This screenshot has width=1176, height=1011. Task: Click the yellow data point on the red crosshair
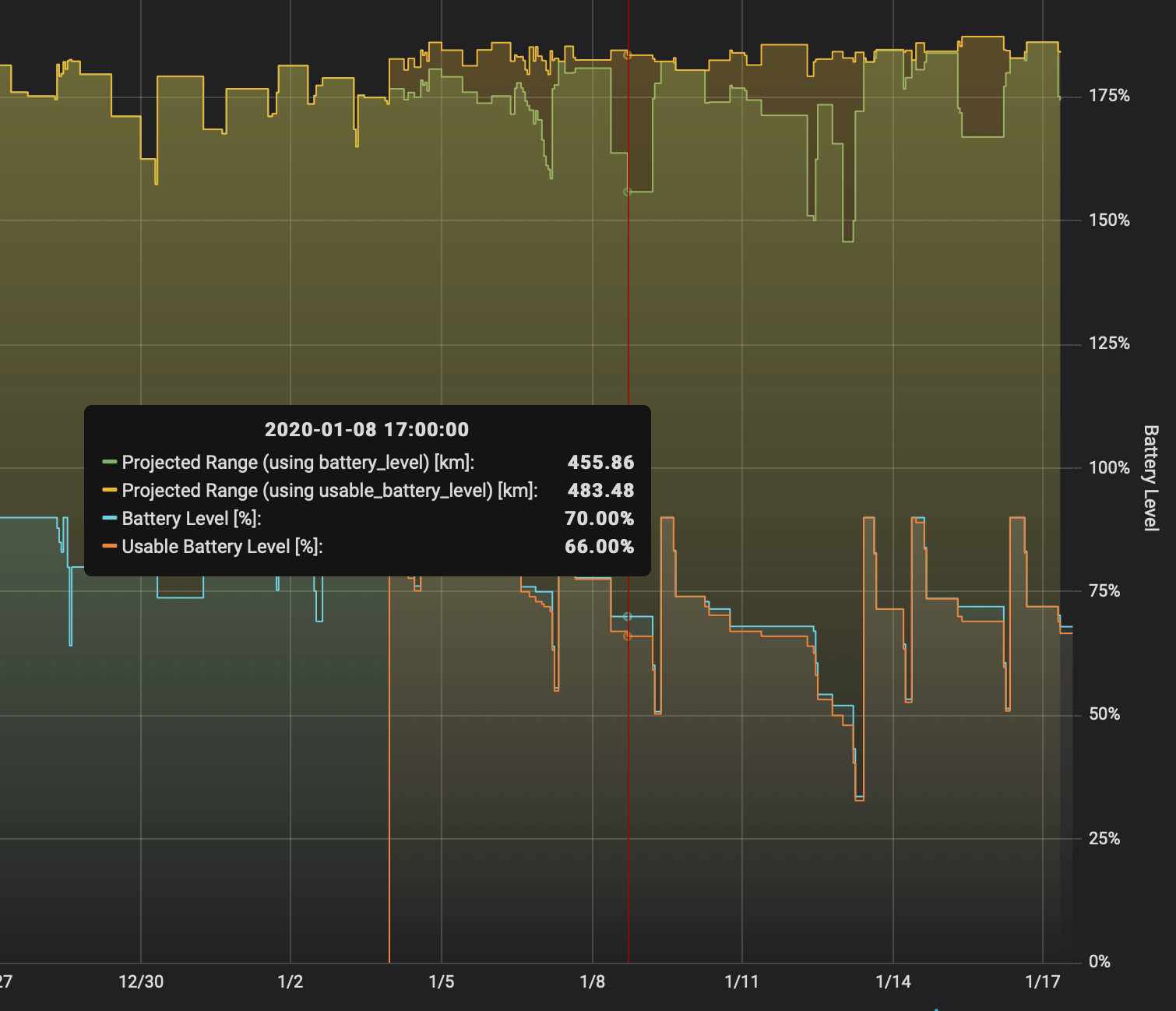tap(628, 55)
